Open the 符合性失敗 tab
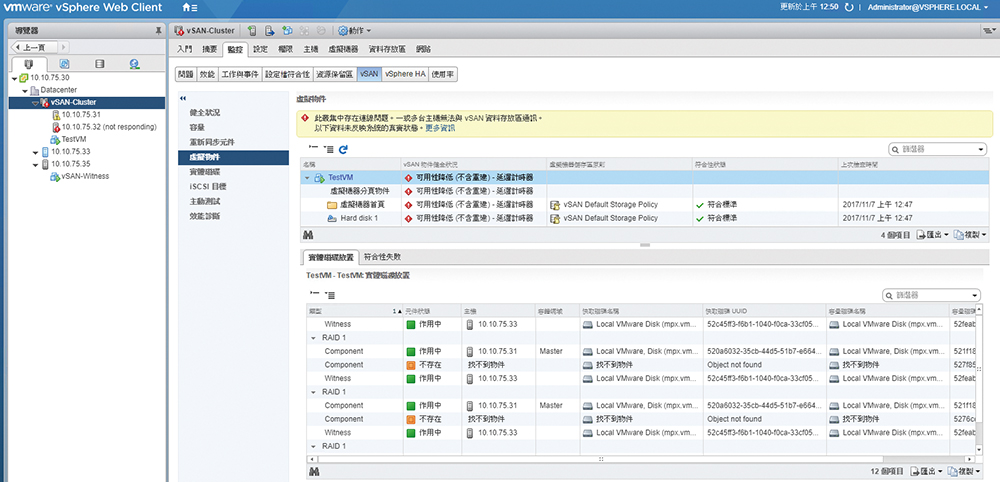 (382, 257)
